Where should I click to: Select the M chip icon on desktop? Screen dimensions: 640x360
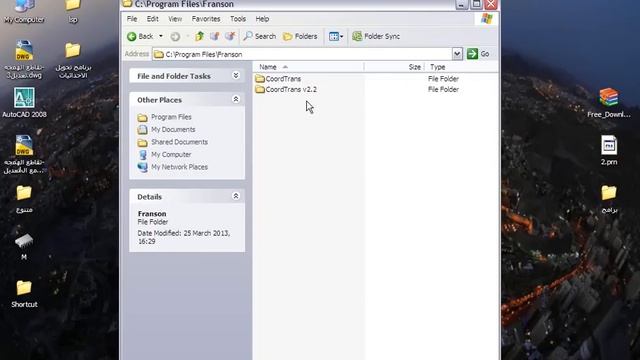[24, 246]
